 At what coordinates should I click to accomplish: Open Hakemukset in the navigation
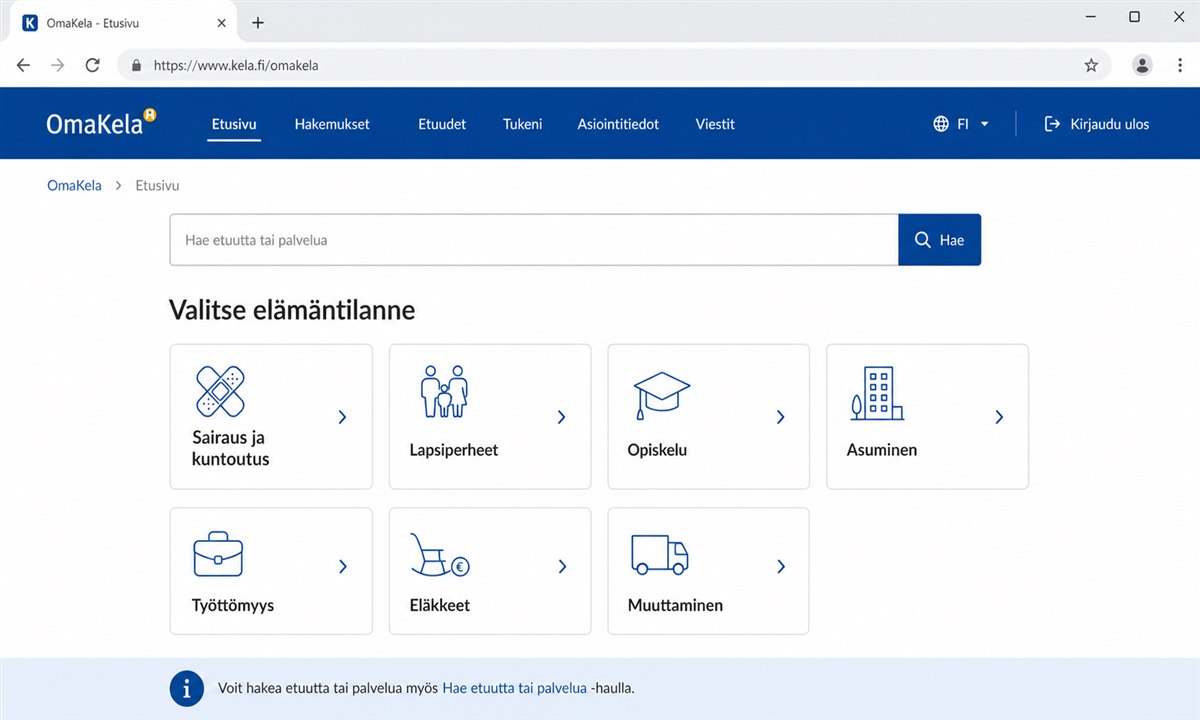tap(332, 124)
